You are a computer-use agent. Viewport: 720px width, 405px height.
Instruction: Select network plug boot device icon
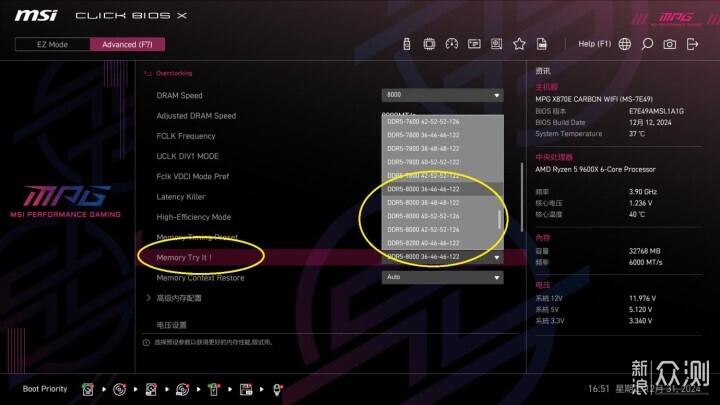277,389
